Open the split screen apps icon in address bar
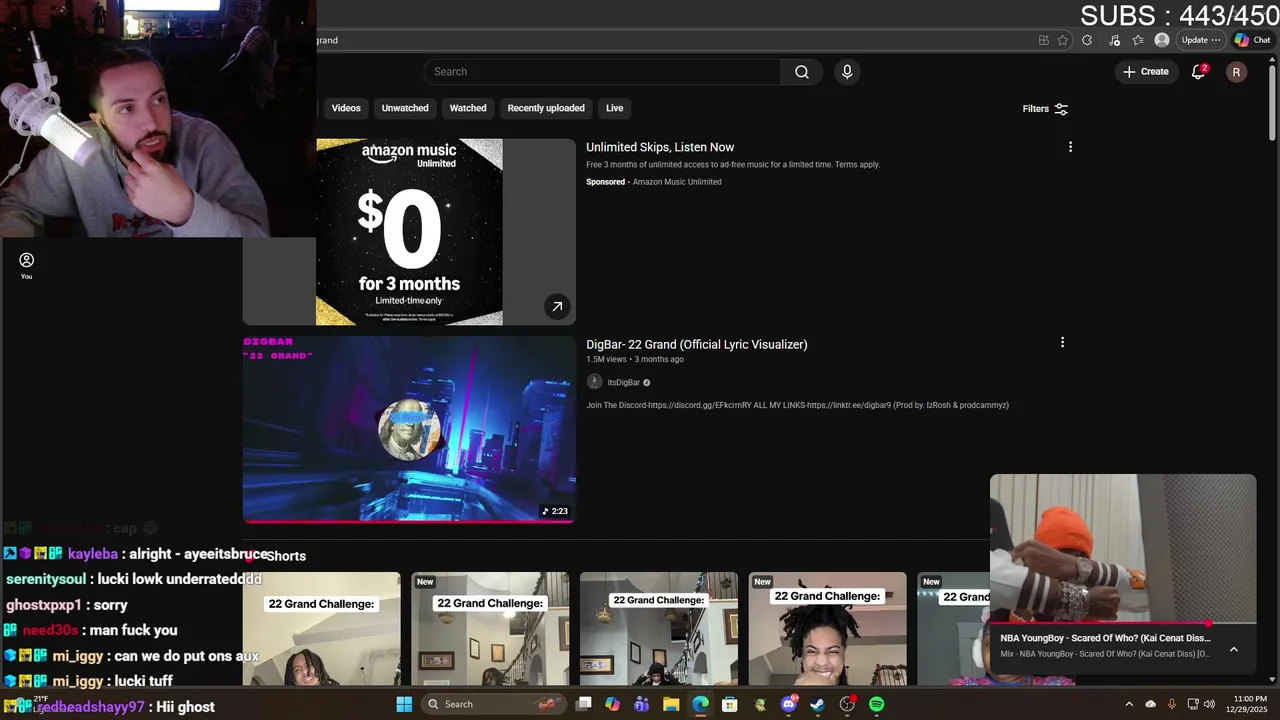This screenshot has height=720, width=1280. (x=1043, y=40)
